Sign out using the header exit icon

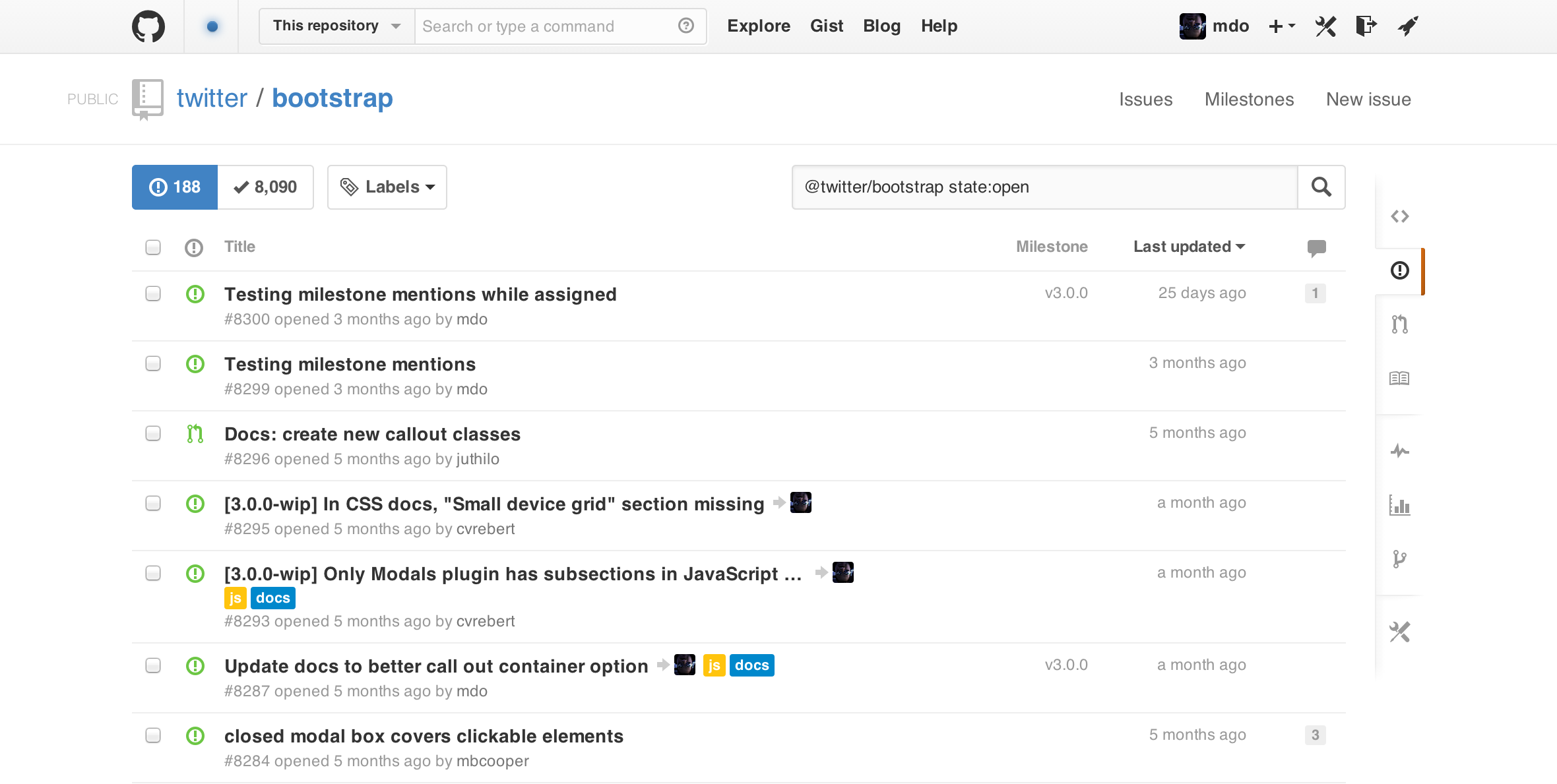coord(1366,26)
